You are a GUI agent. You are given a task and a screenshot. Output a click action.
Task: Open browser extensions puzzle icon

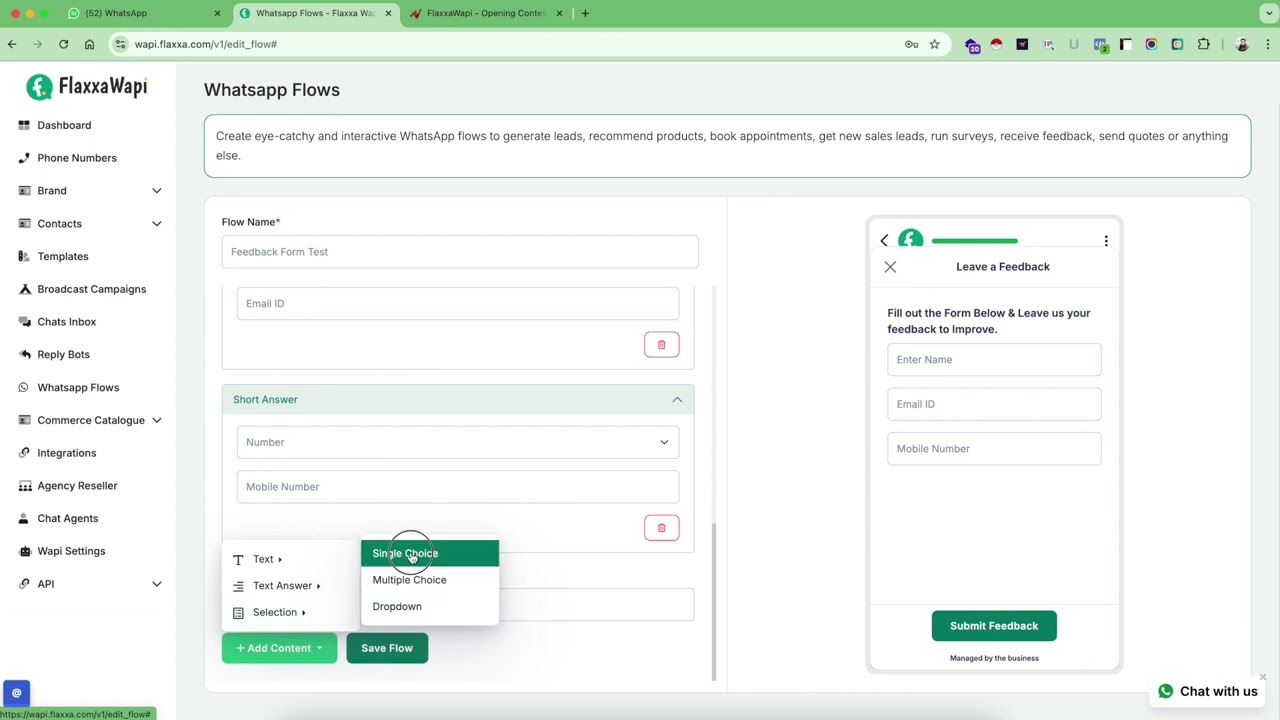(x=1203, y=44)
